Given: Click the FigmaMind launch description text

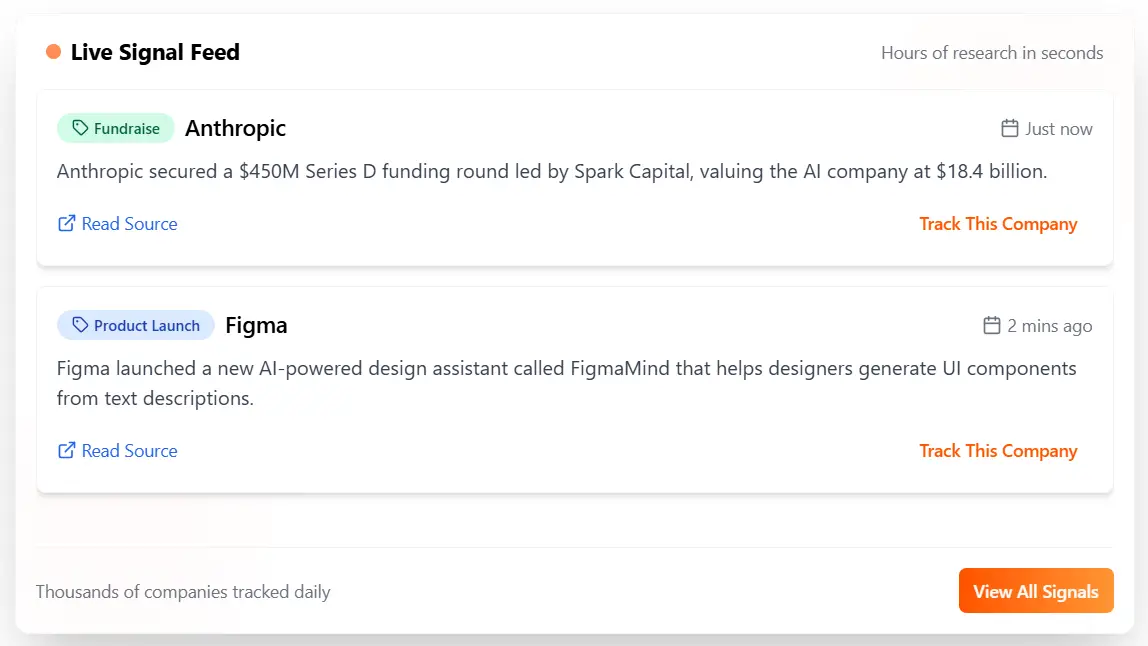Looking at the screenshot, I should click(x=566, y=383).
